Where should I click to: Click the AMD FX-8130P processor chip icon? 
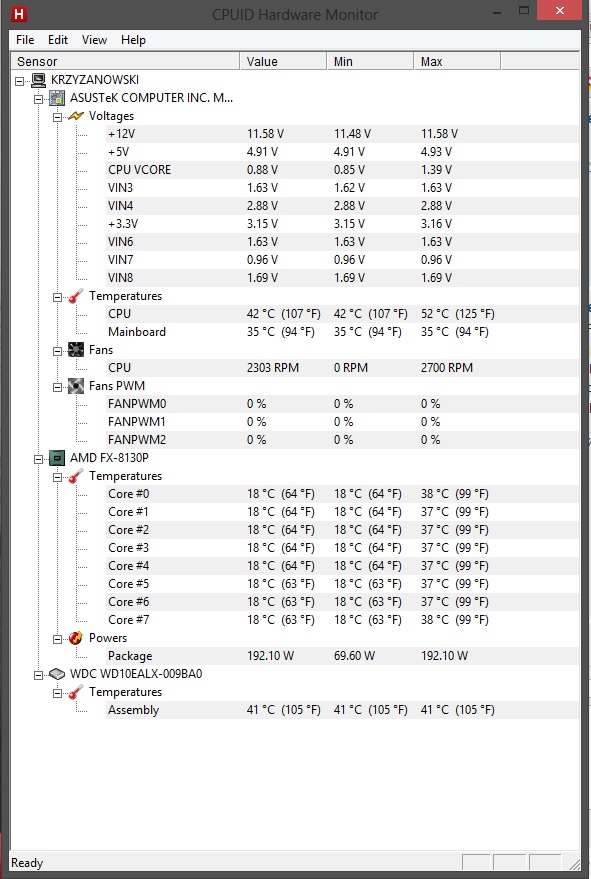[x=57, y=458]
